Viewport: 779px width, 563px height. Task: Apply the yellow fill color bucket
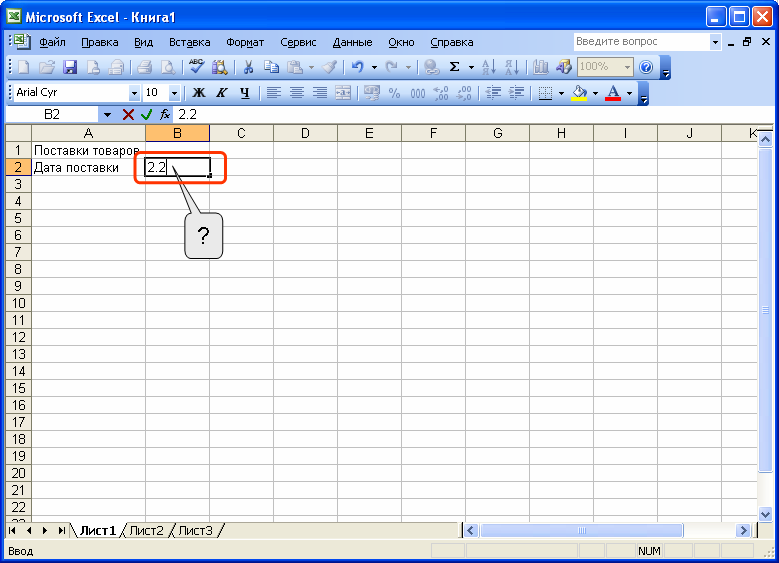pyautogui.click(x=579, y=92)
